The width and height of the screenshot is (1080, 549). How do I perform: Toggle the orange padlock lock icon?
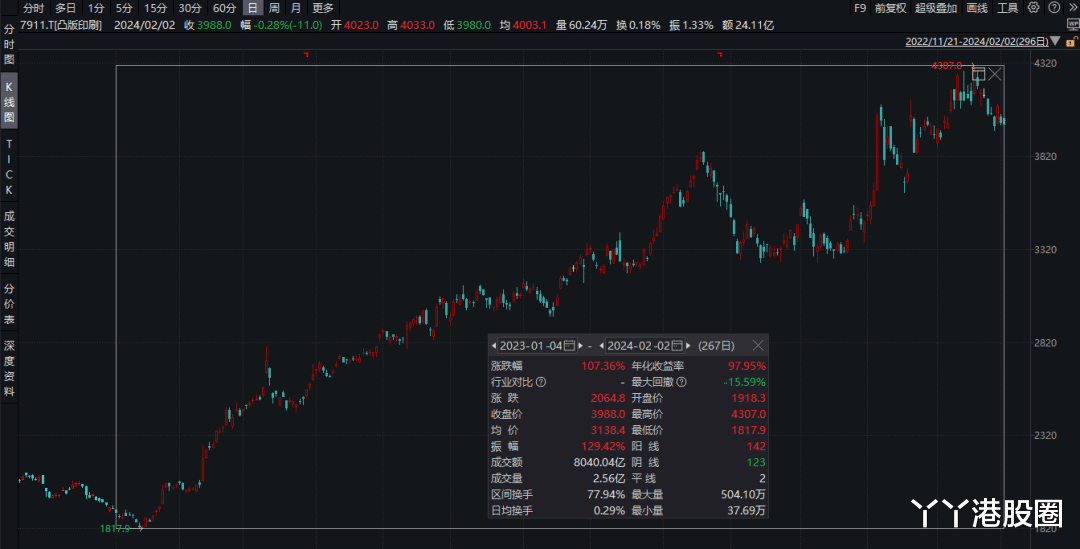pos(1071,42)
